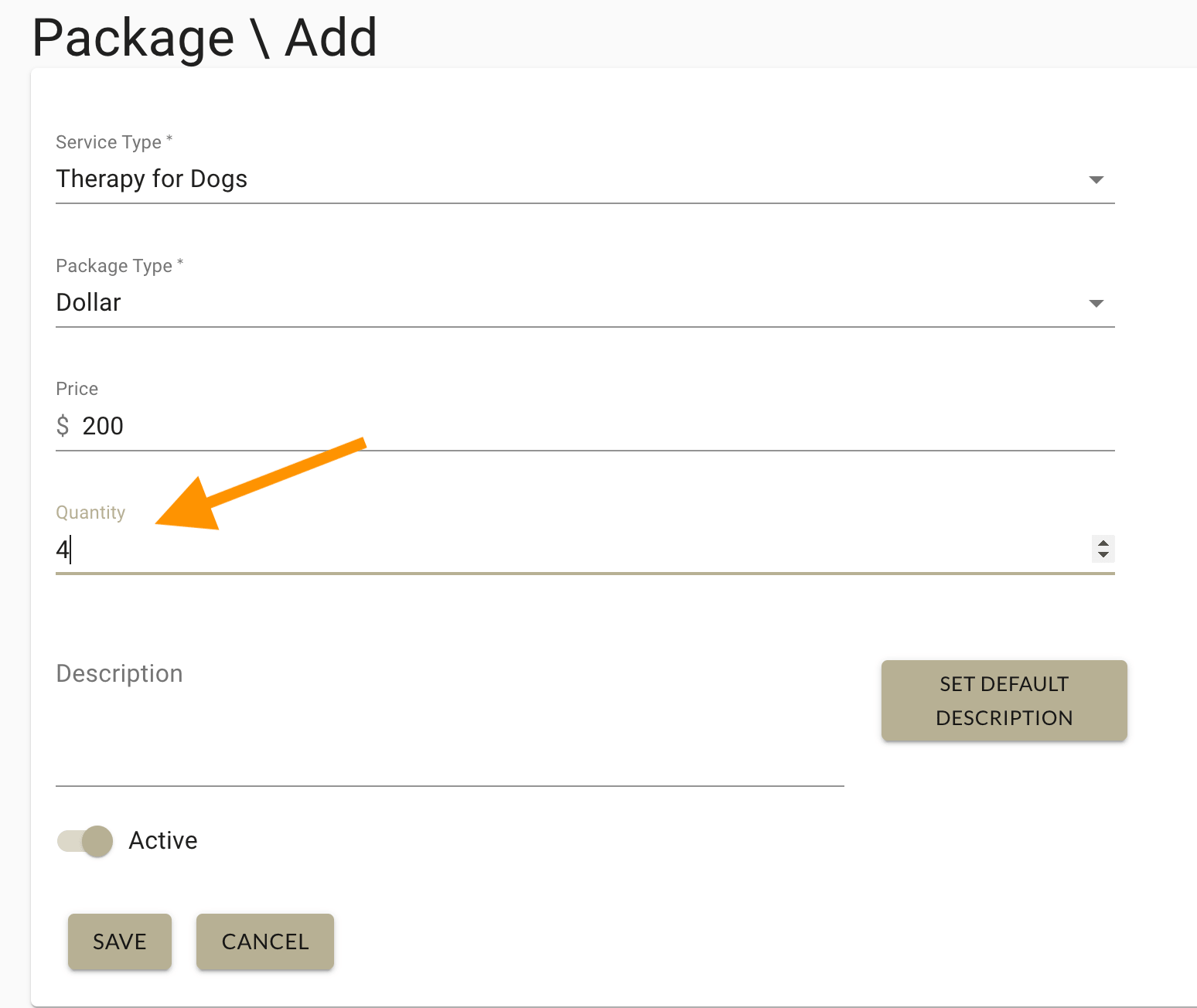Click SET DEFAULT DESCRIPTION
The width and height of the screenshot is (1197, 1008).
pyautogui.click(x=1003, y=700)
